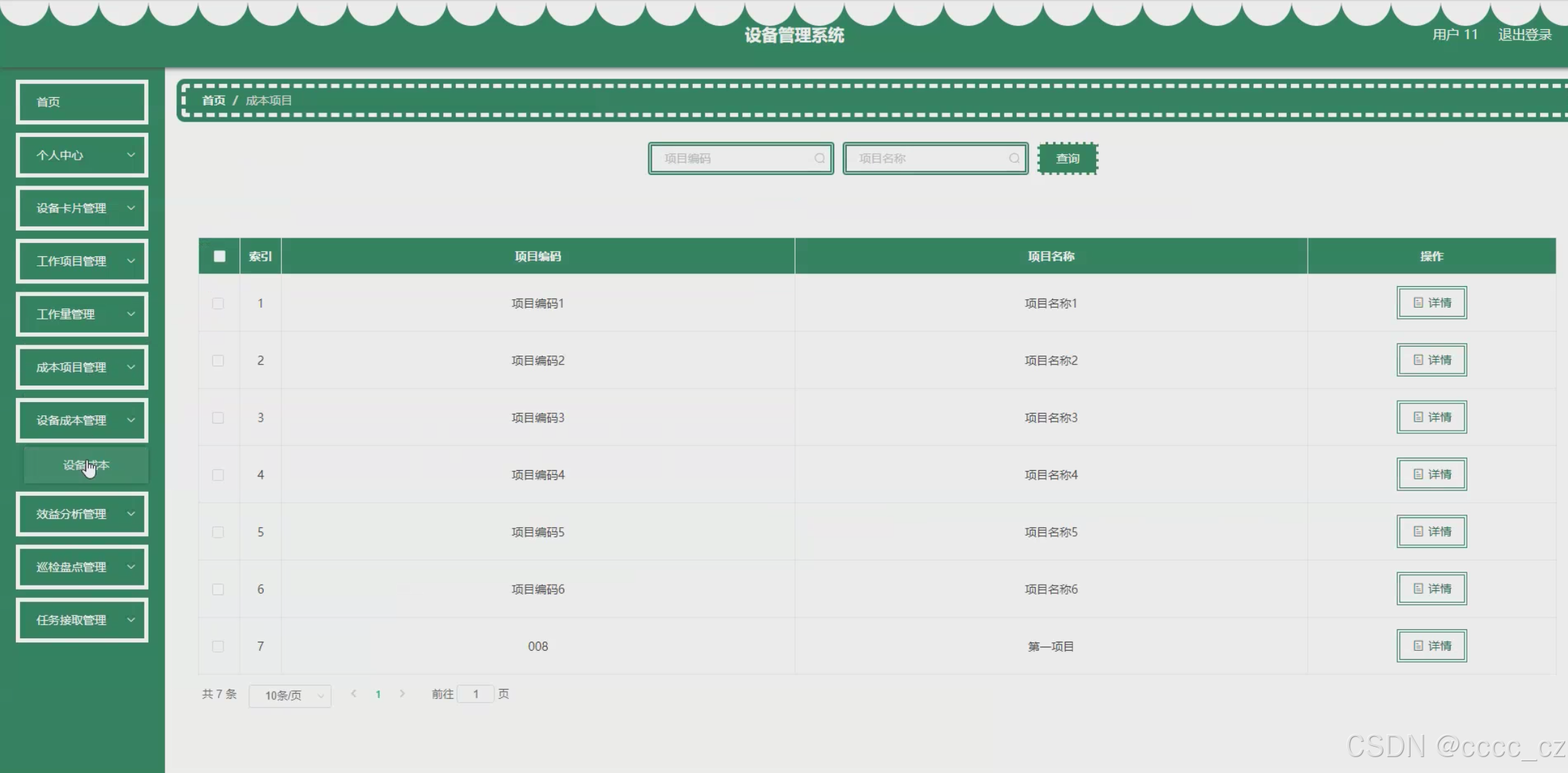
Task: Click 退出登录 link
Action: point(1524,35)
